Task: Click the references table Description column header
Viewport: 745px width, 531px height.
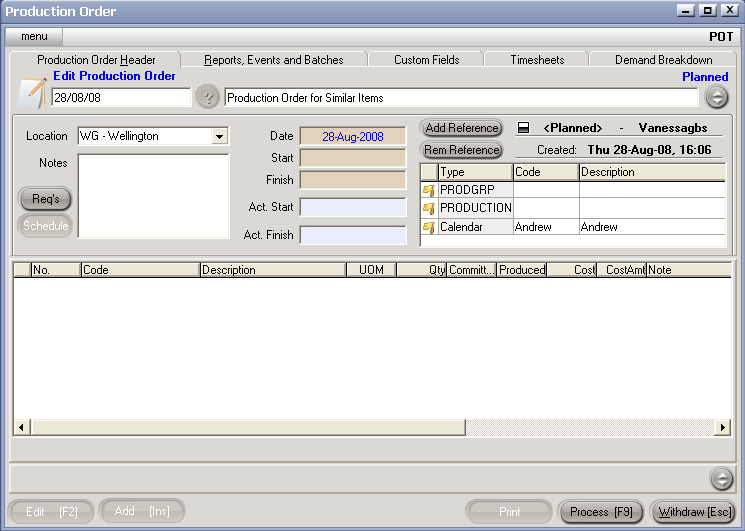Action: pos(652,172)
